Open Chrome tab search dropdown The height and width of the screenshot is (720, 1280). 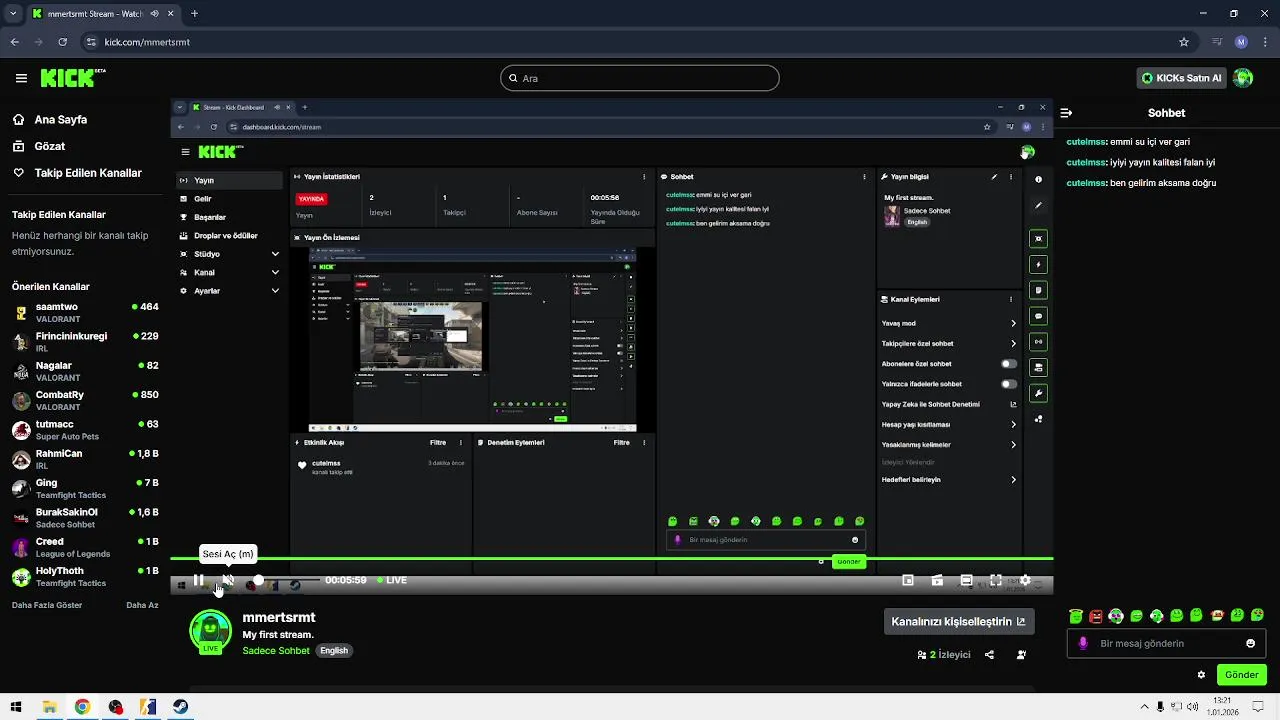13,14
